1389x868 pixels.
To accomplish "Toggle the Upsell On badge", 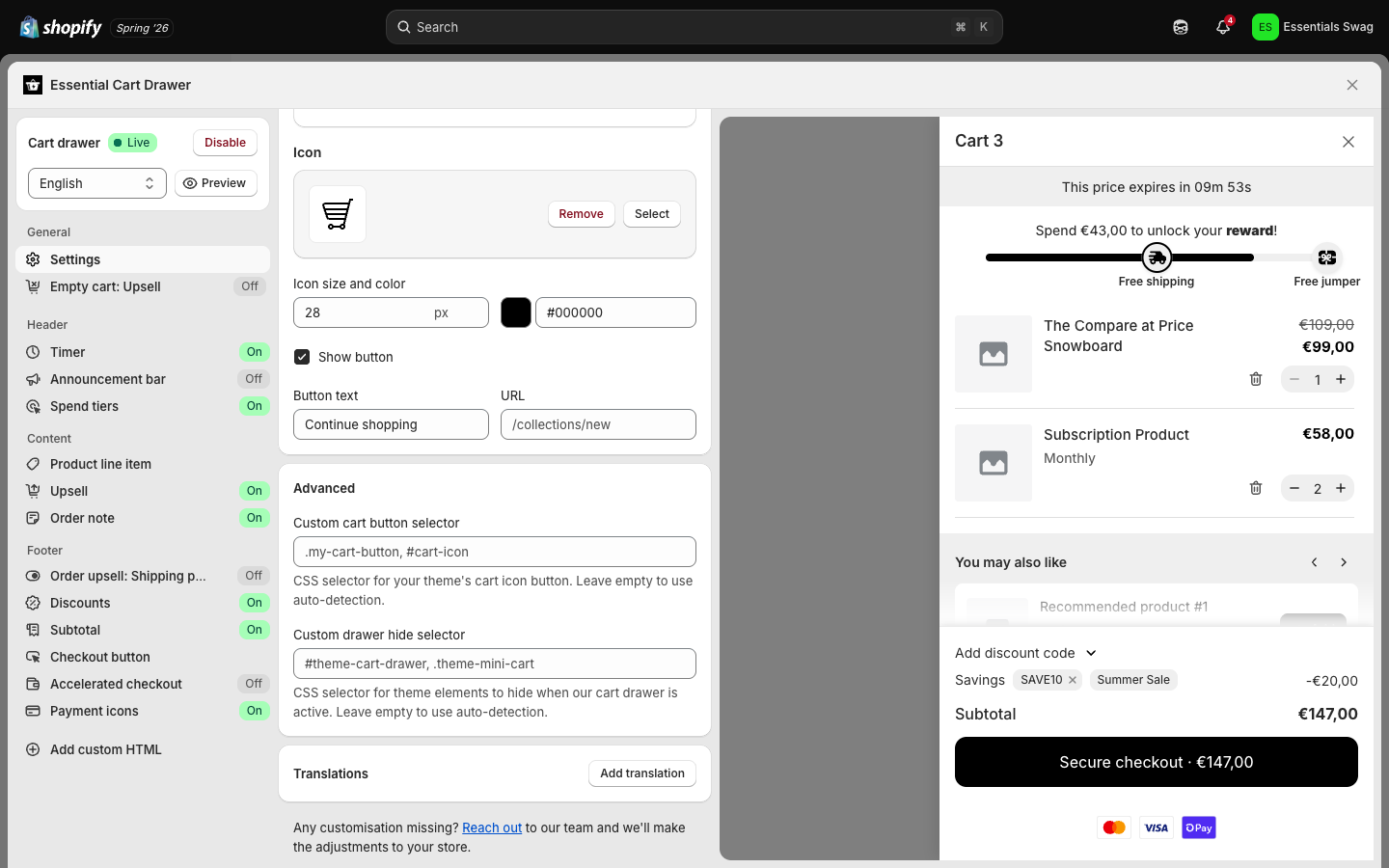I will [254, 491].
